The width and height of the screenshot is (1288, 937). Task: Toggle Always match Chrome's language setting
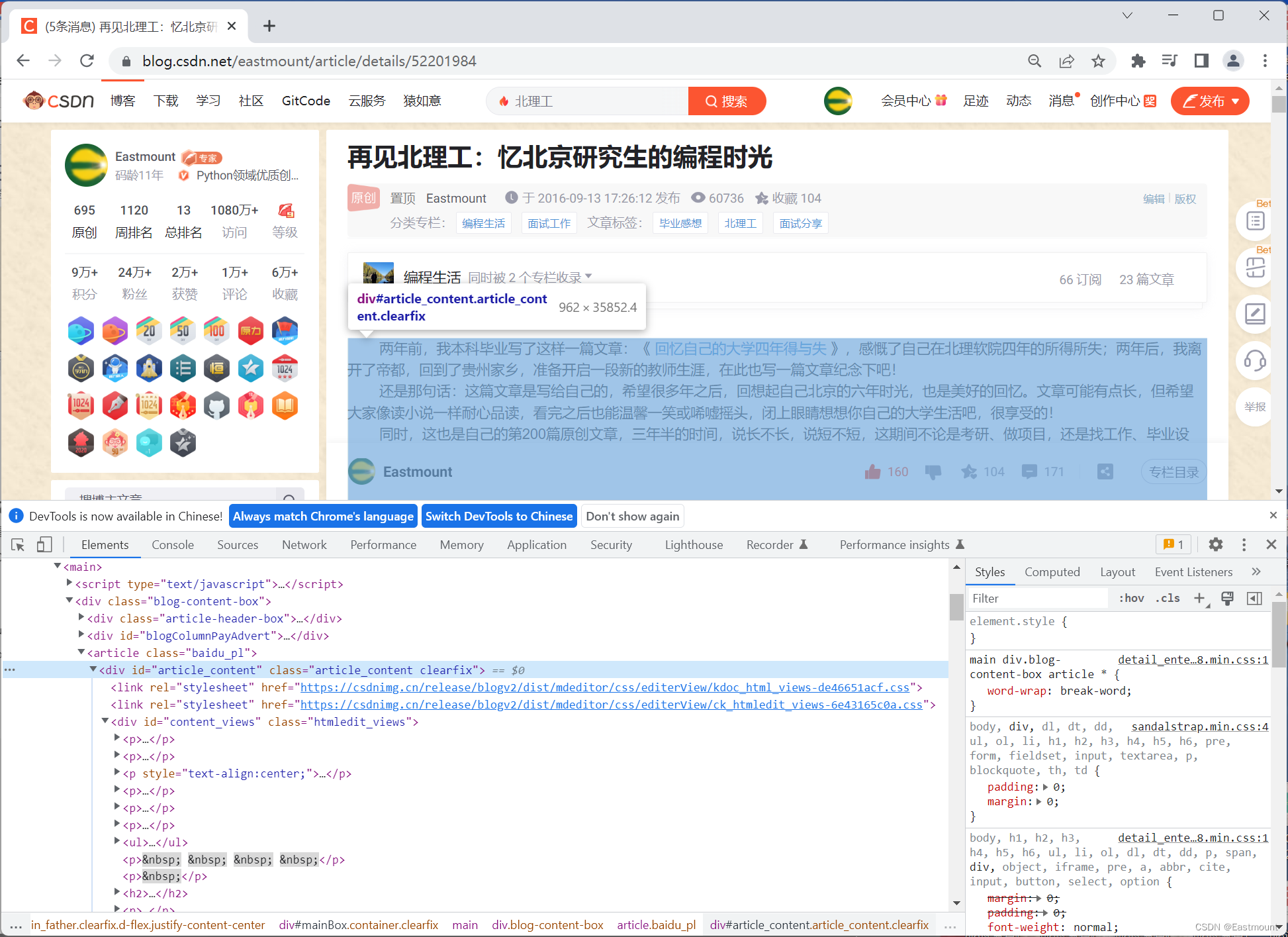coord(323,516)
